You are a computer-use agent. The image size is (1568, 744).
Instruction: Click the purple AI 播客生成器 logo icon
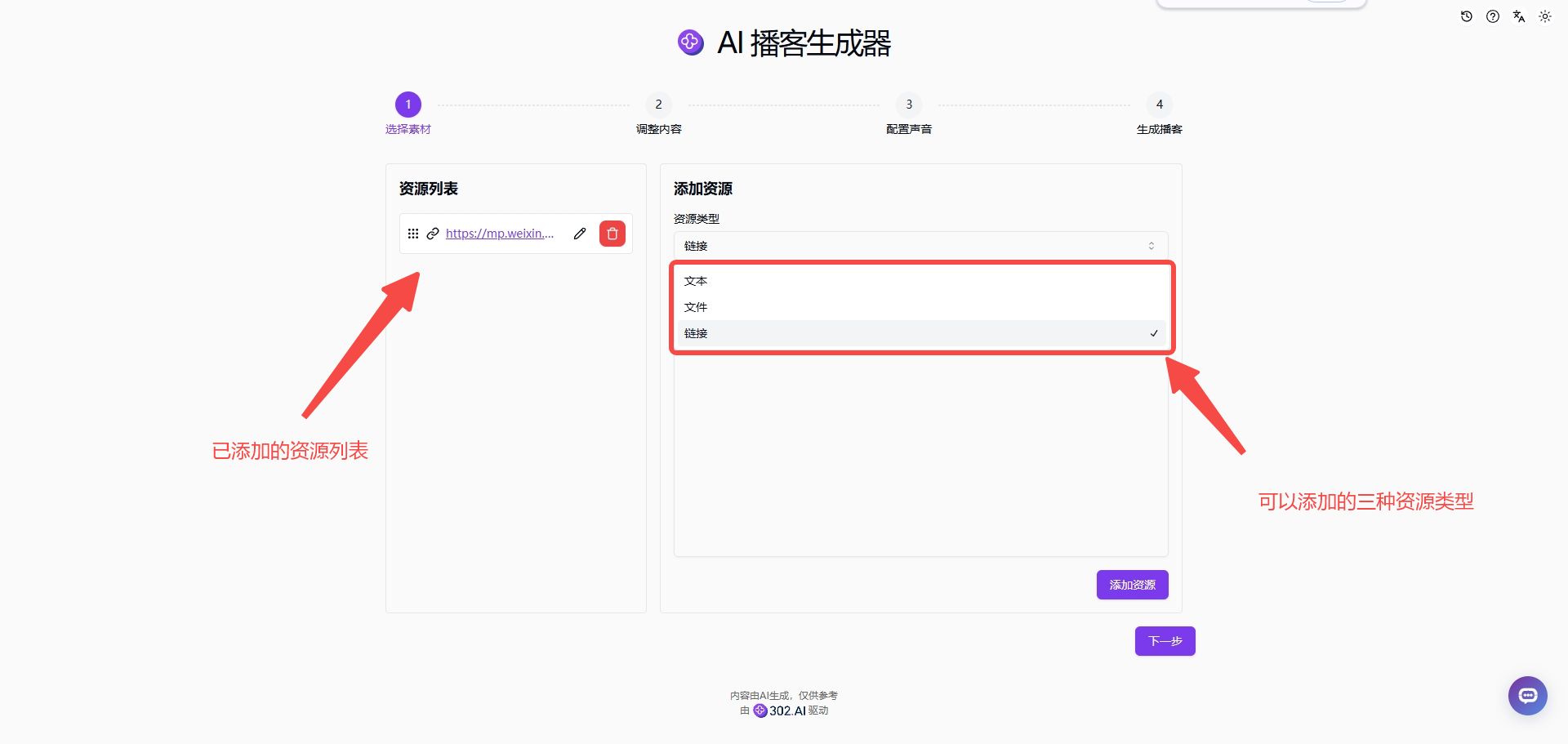click(x=691, y=42)
